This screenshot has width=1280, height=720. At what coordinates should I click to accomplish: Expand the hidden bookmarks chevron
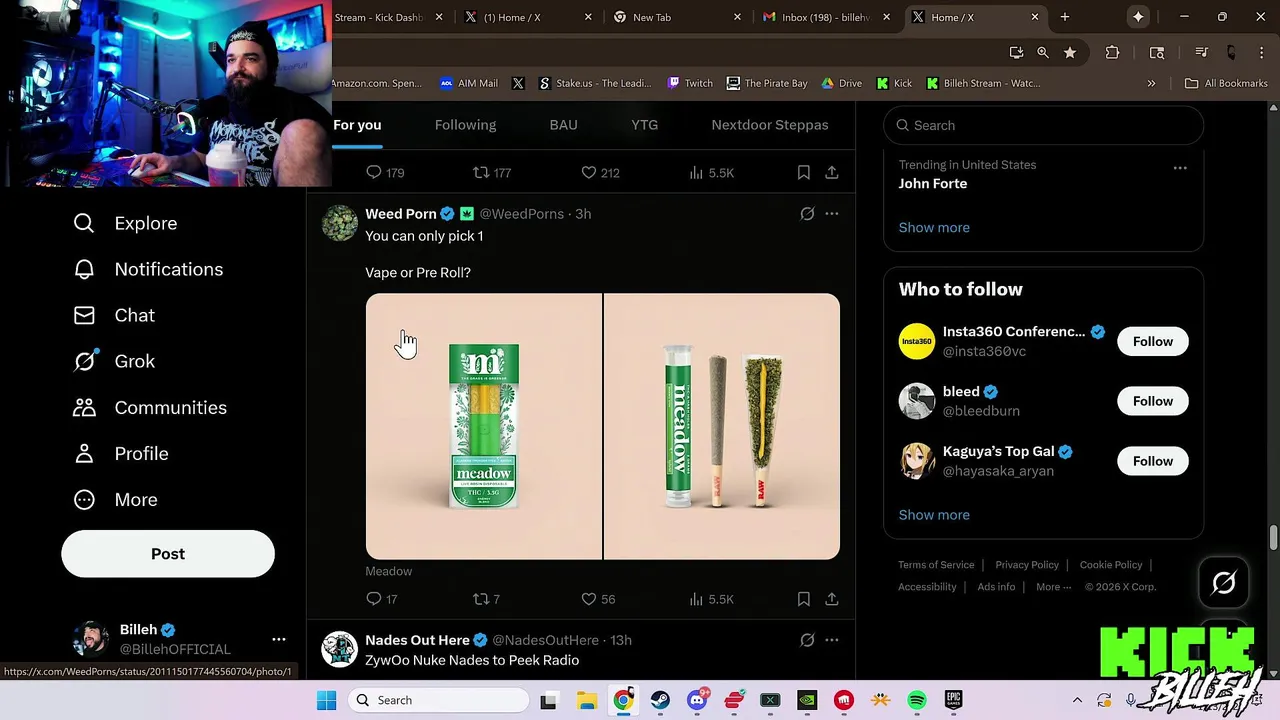pyautogui.click(x=1151, y=83)
